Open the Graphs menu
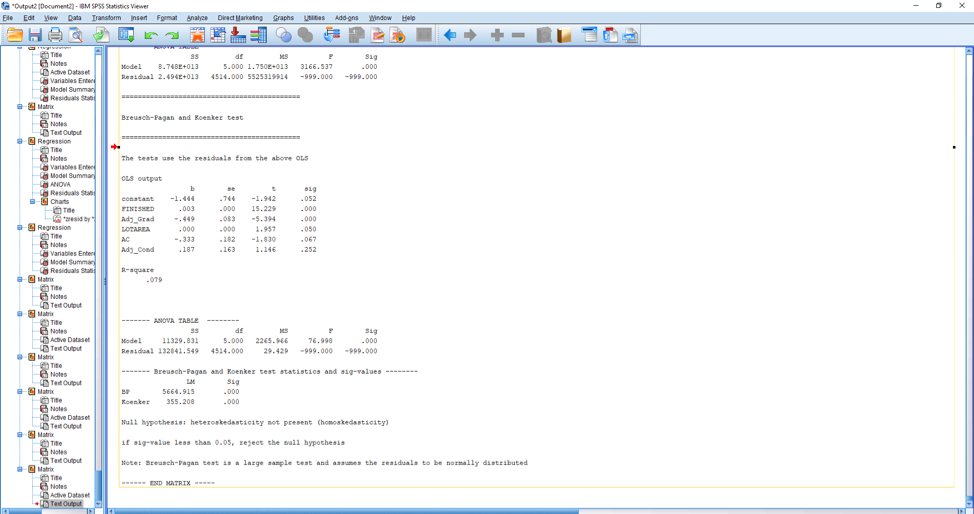 283,18
